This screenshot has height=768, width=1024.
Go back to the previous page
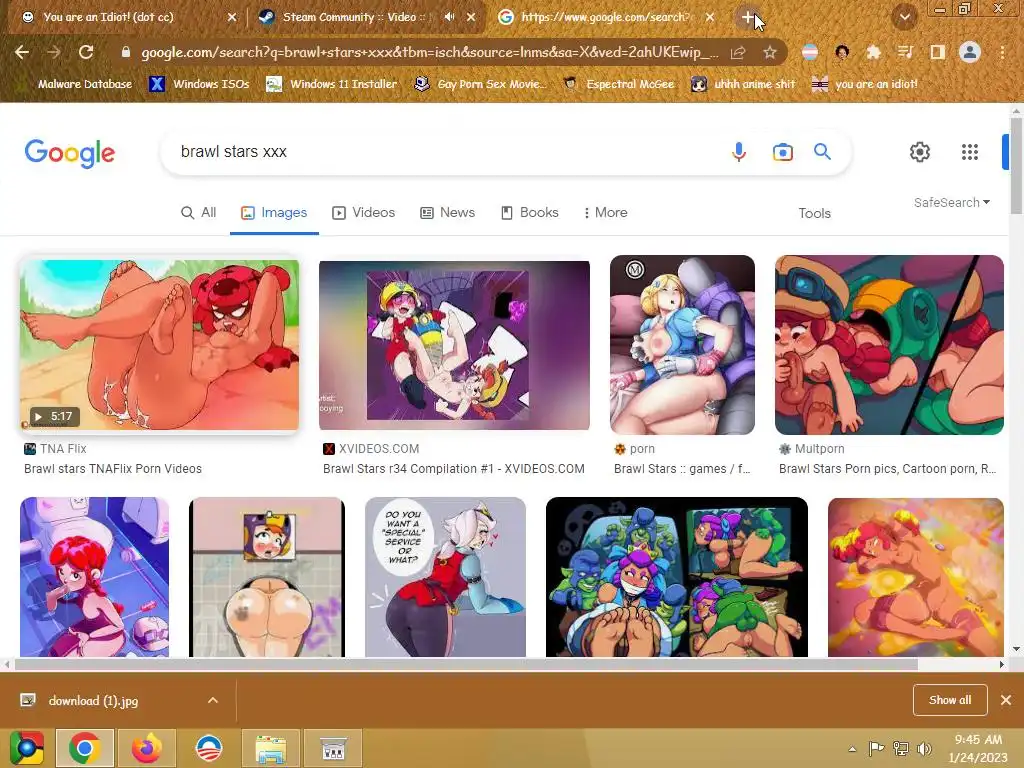pyautogui.click(x=22, y=52)
